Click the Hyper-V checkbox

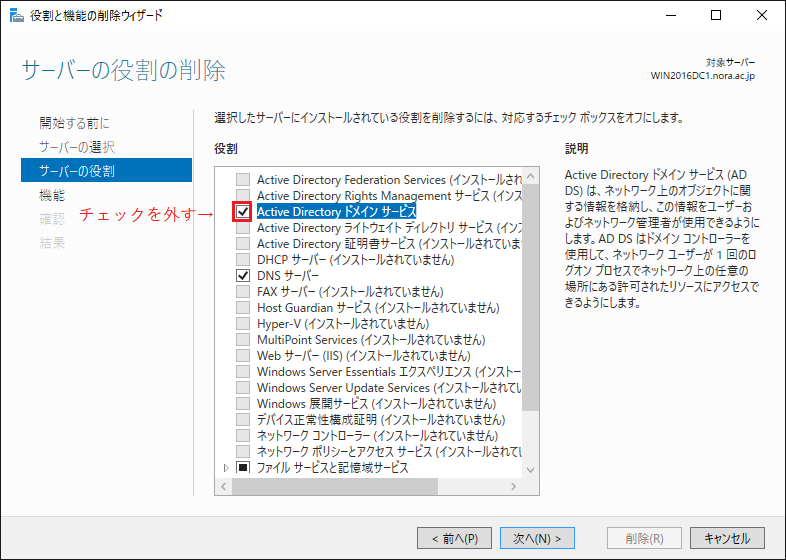pos(243,324)
